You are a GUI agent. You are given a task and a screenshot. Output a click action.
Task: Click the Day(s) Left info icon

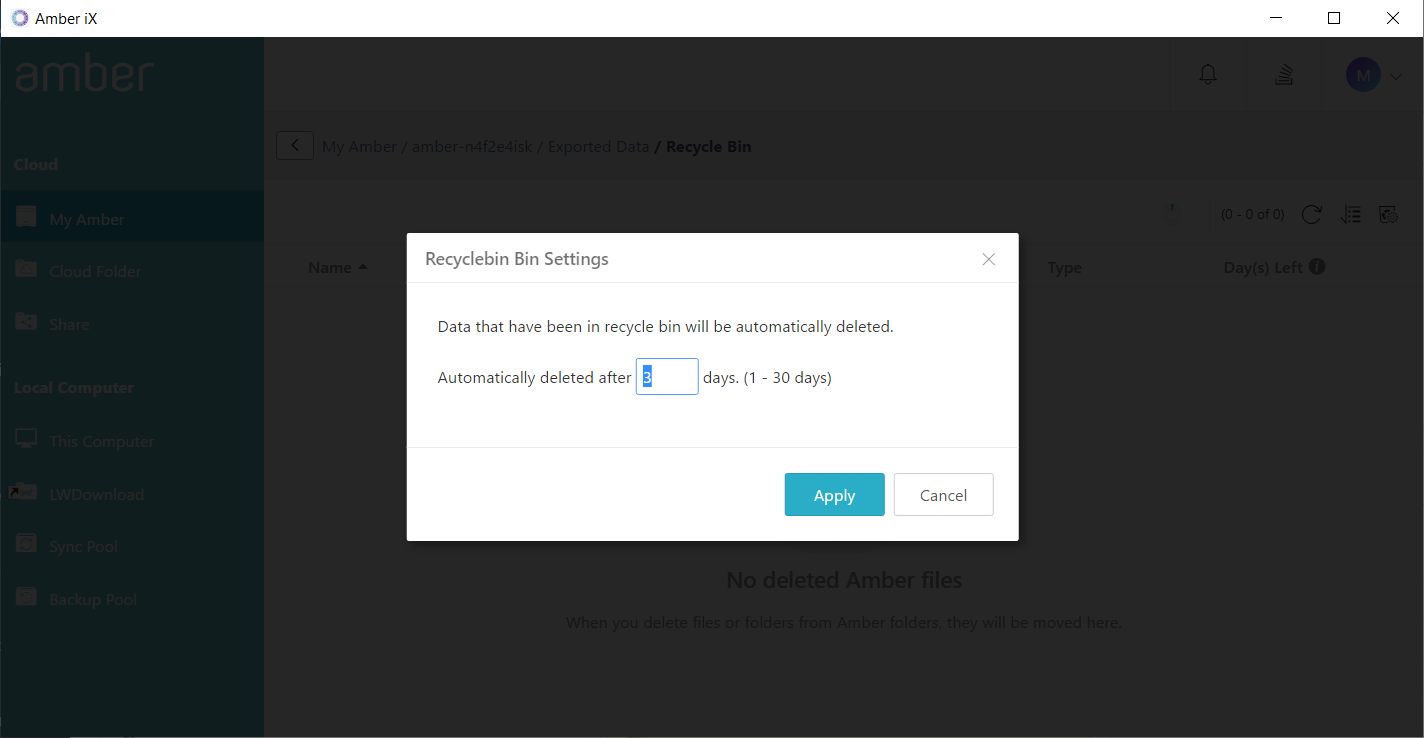pos(1317,267)
